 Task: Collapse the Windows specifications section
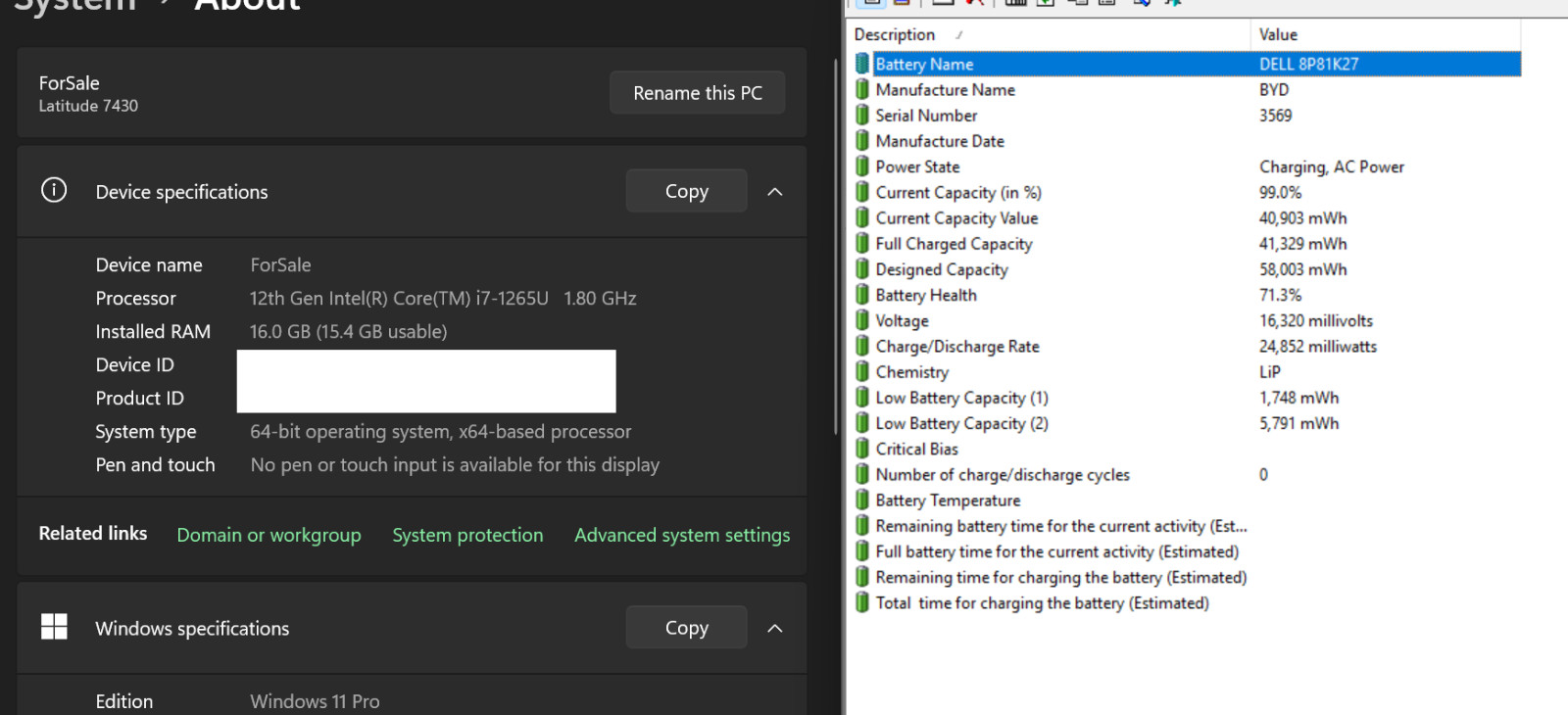click(x=775, y=628)
